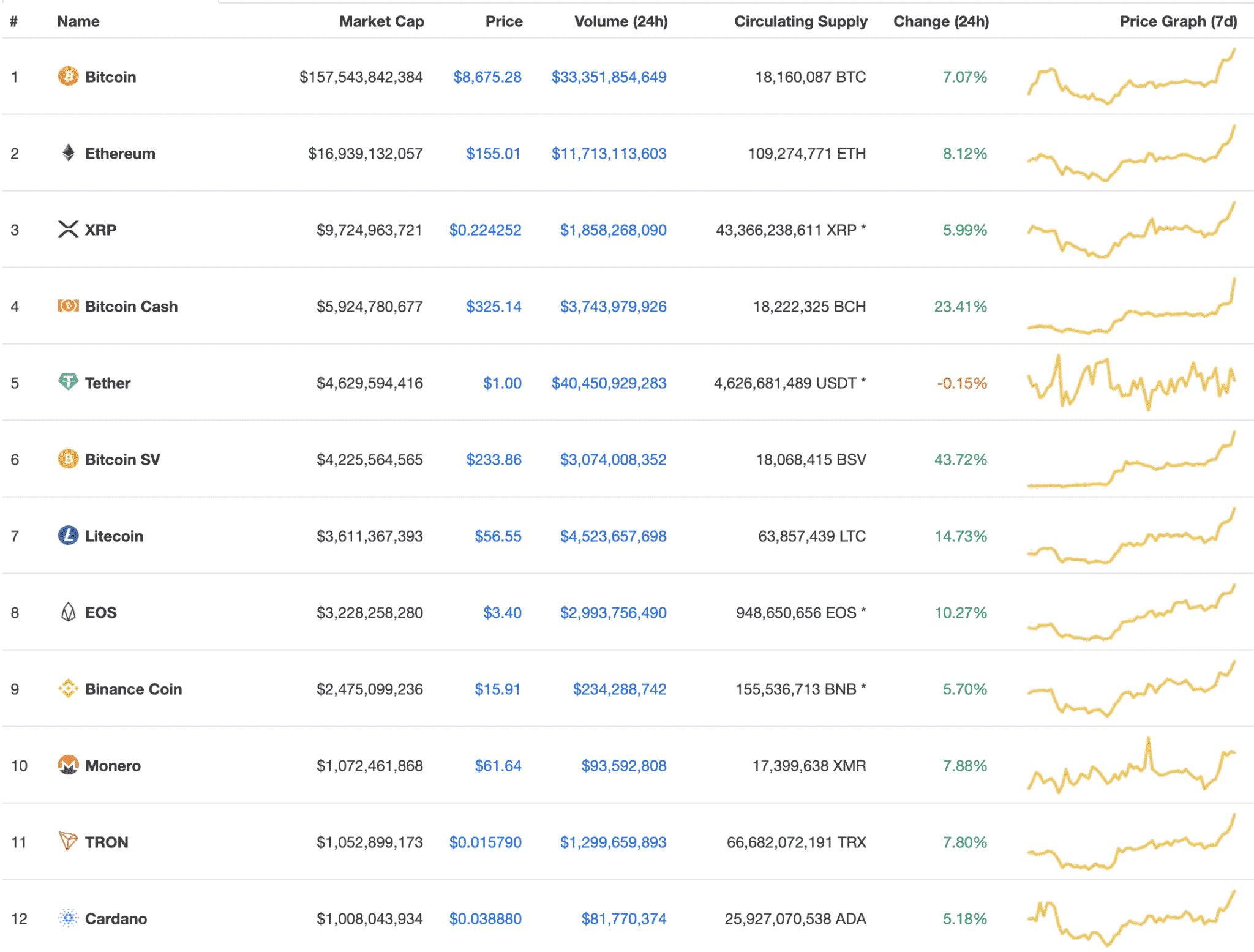This screenshot has width=1254, height=952.
Task: Open the Monero name link
Action: [x=113, y=765]
